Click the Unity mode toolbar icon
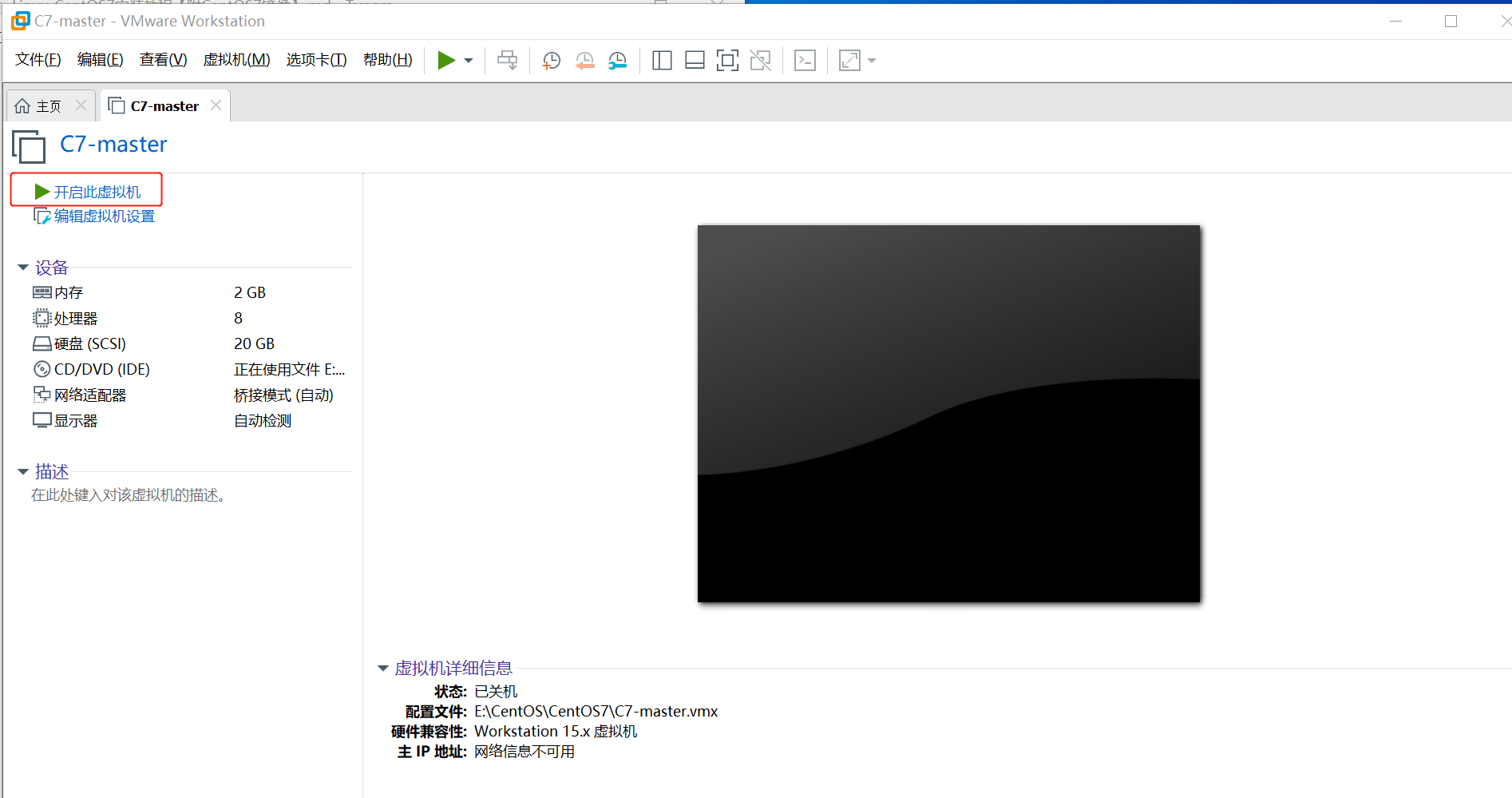The image size is (1512, 798). coord(761,61)
